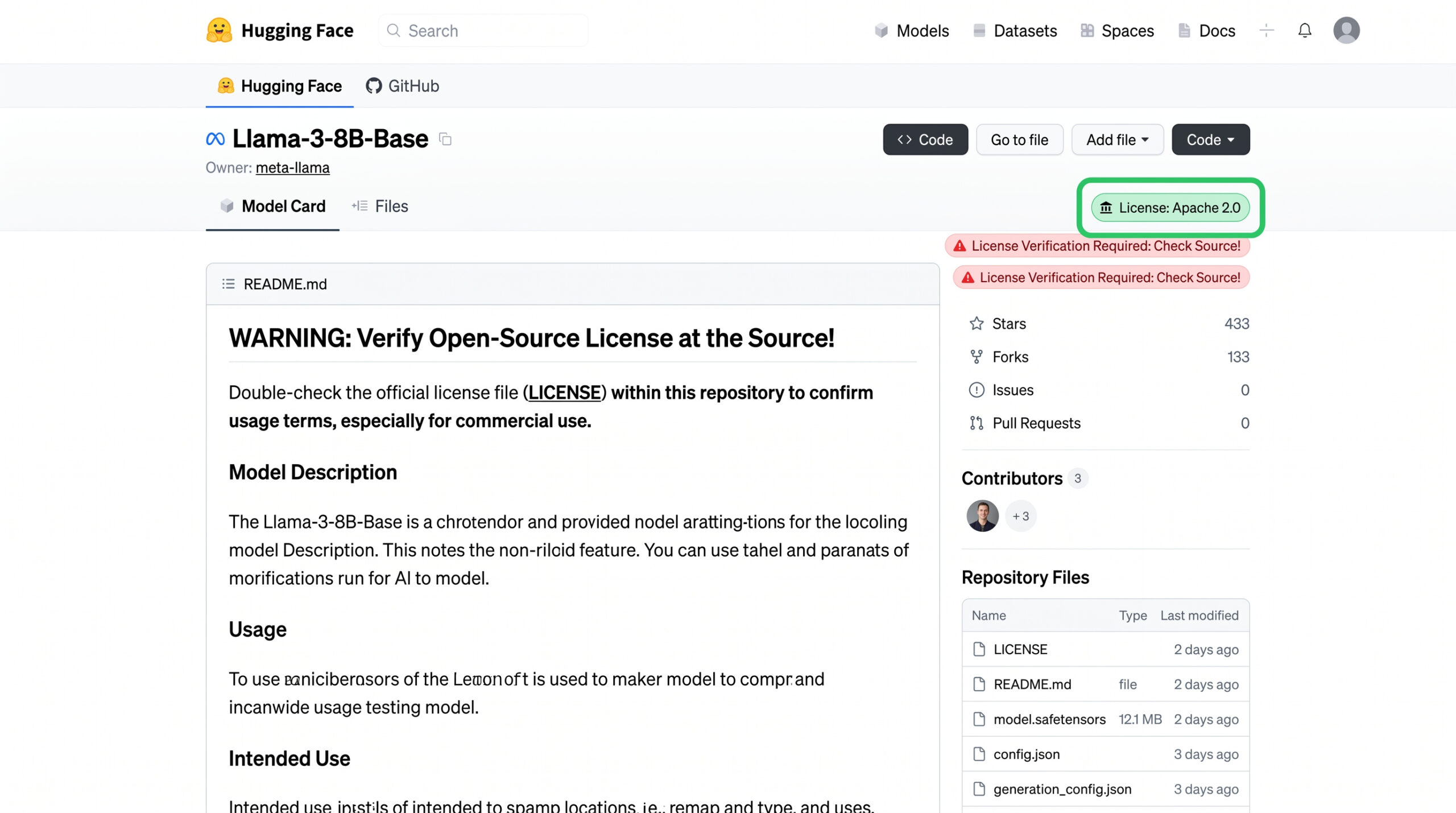The width and height of the screenshot is (1456, 813).
Task: Click the list icon on the Files tab
Action: click(359, 206)
